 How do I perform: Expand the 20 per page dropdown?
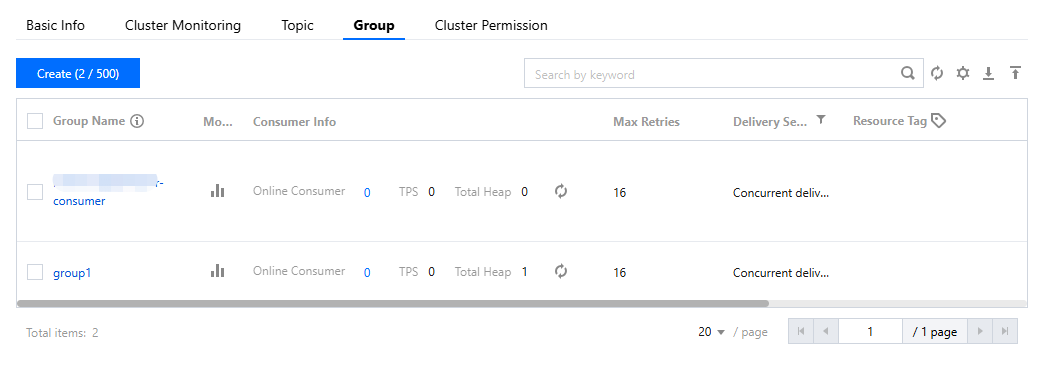(711, 331)
